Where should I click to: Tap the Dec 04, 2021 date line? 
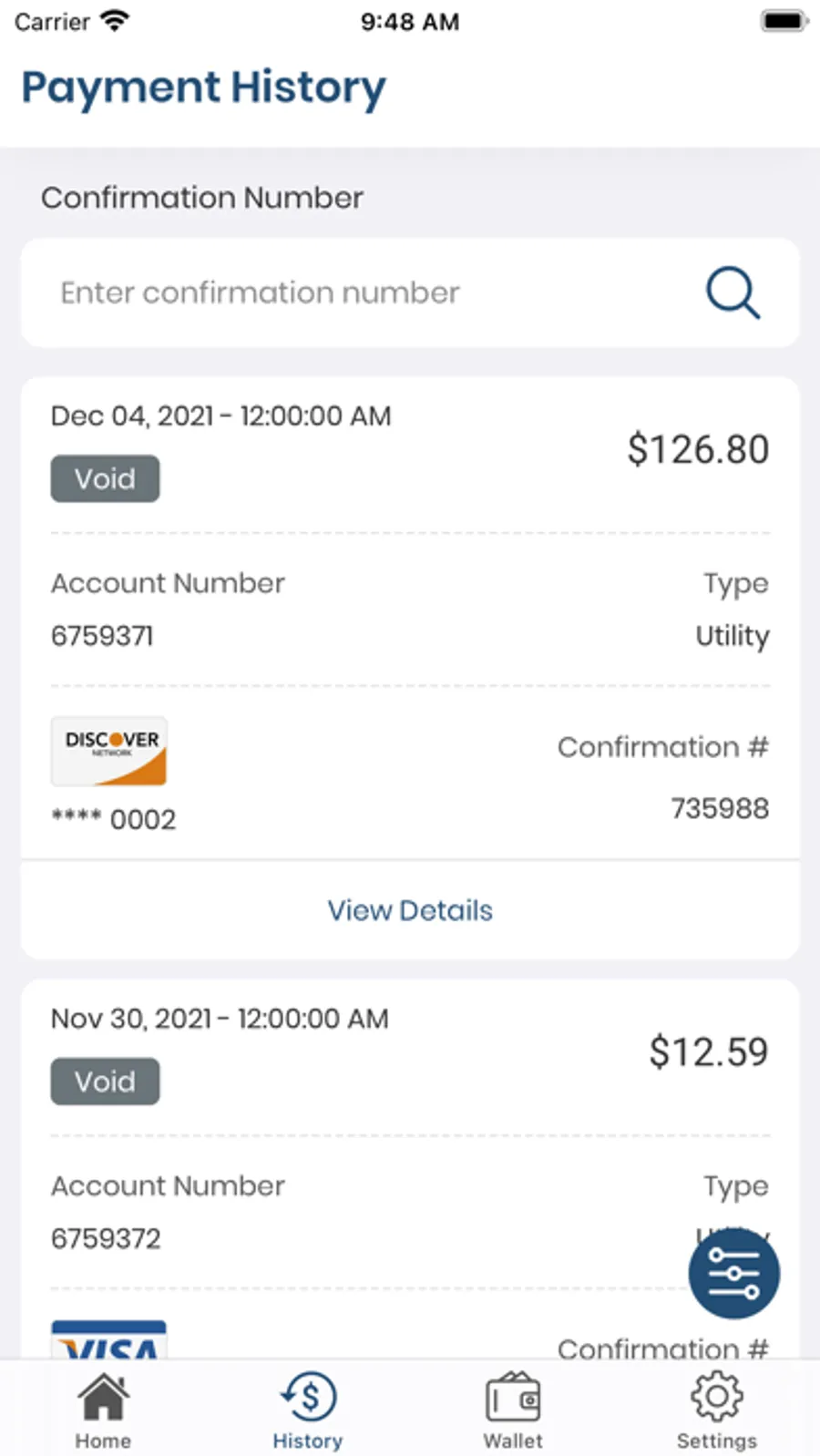220,416
